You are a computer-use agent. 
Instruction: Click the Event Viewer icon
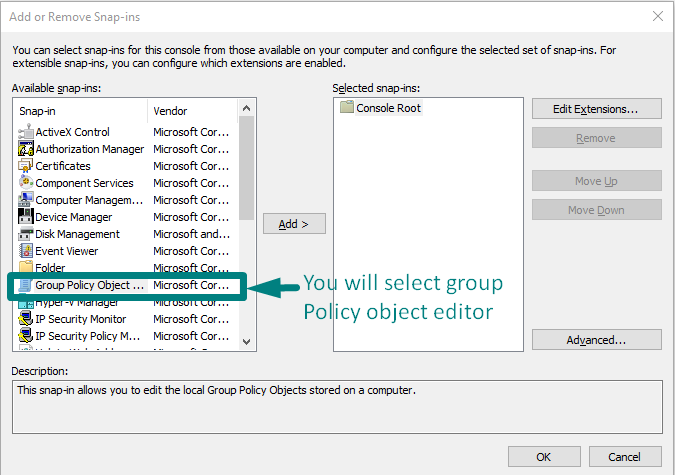[26, 251]
